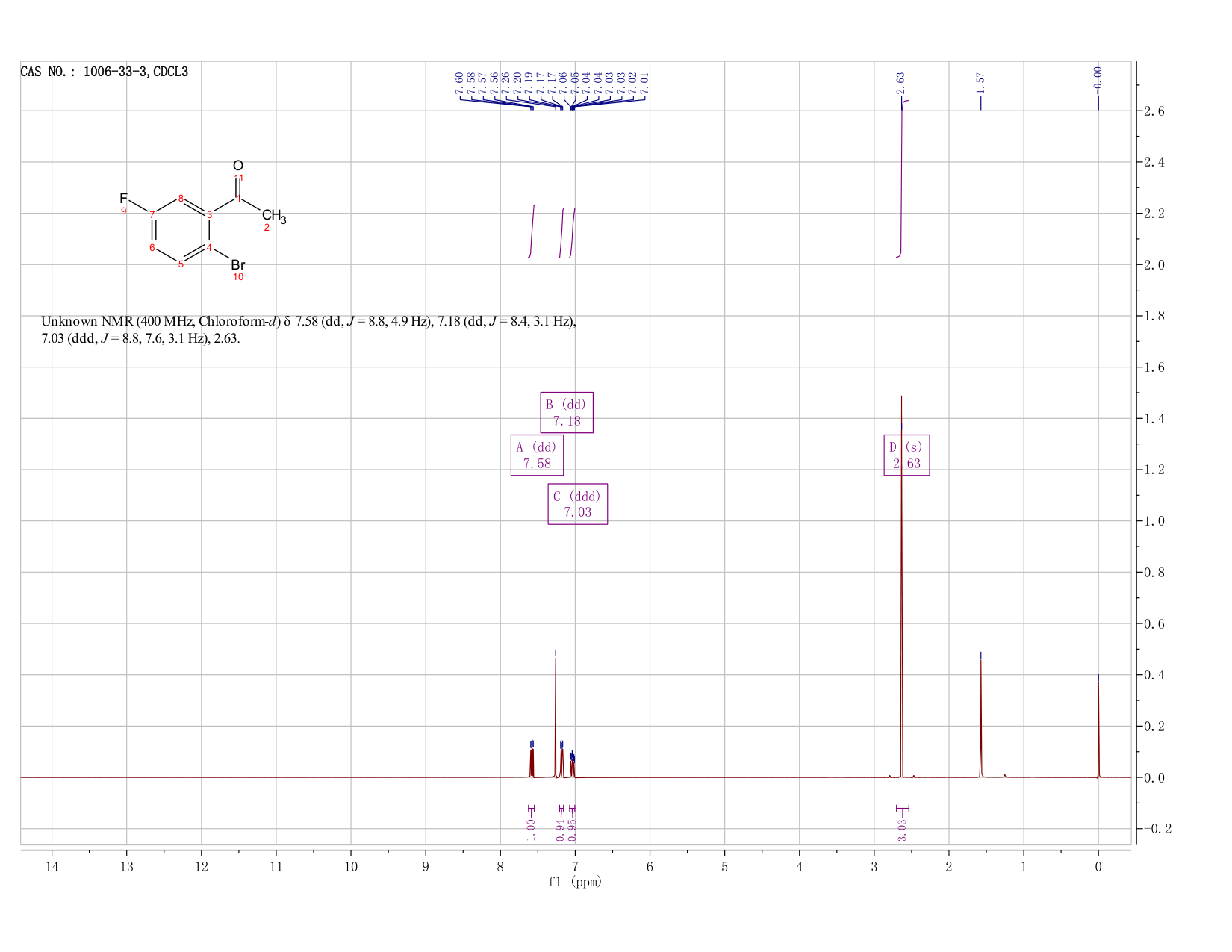Click the red atom number 10 under Br
Viewport: 1232px width, 952px height.
coord(238,277)
